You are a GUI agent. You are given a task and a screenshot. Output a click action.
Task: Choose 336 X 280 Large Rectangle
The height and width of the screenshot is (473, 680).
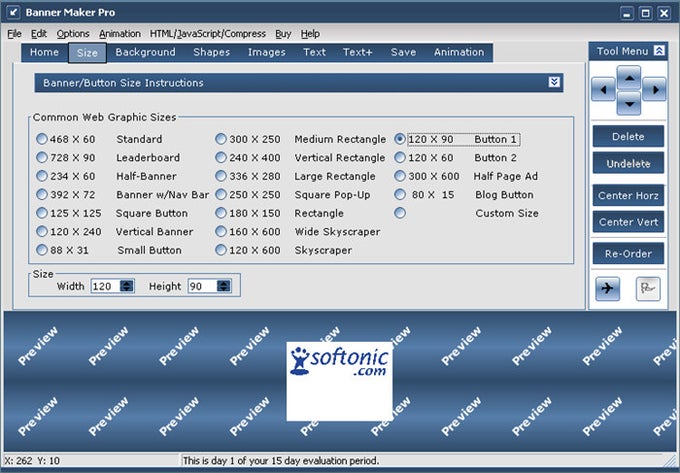coord(221,176)
